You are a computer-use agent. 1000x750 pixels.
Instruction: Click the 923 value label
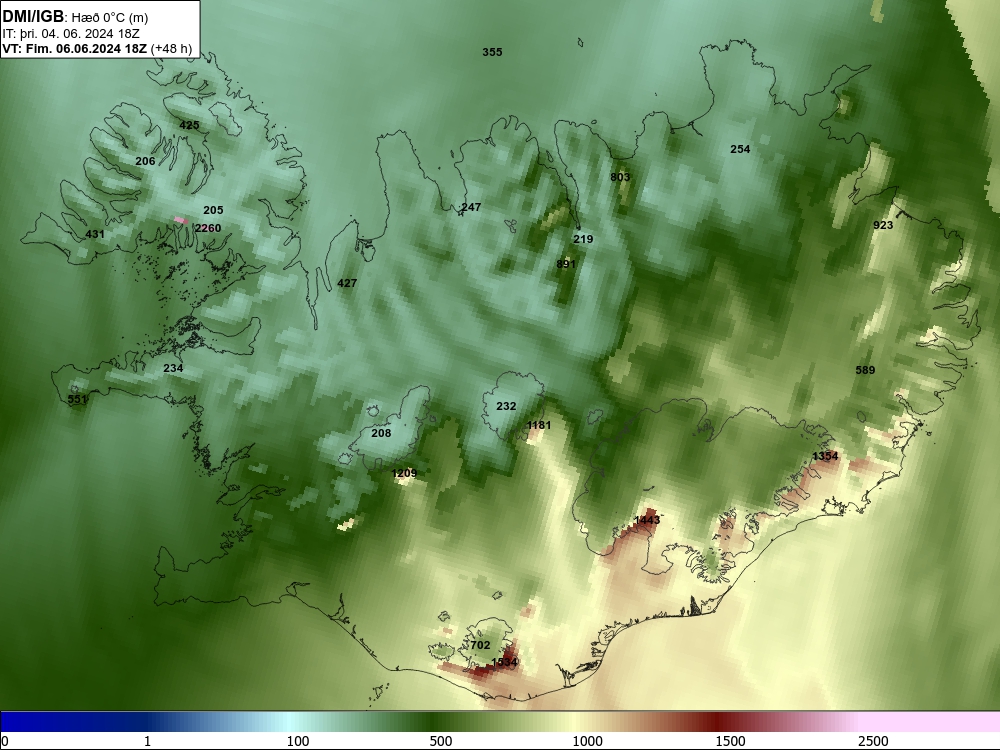point(883,225)
